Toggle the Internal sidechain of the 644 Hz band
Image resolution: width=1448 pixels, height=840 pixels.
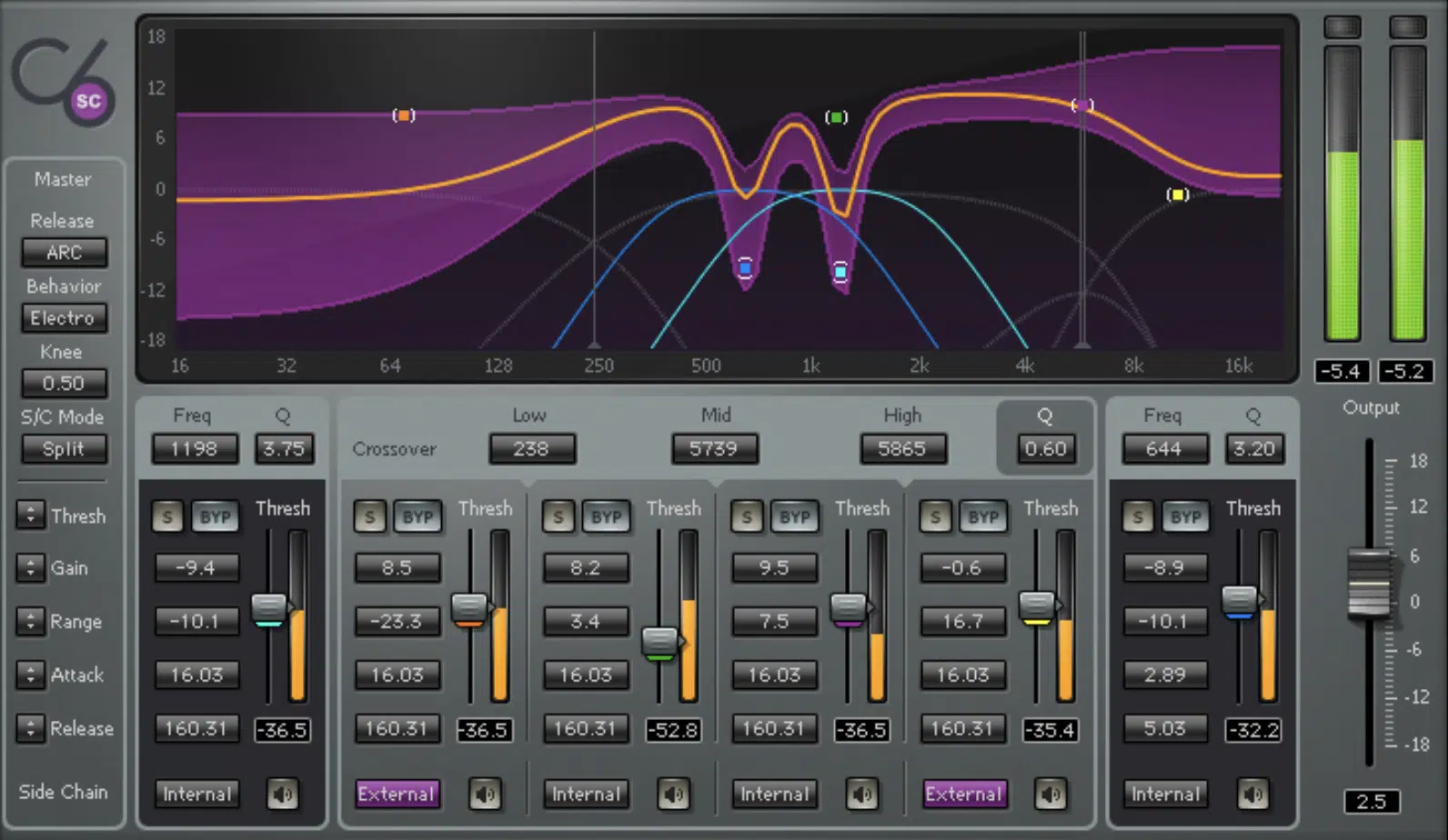(1165, 795)
